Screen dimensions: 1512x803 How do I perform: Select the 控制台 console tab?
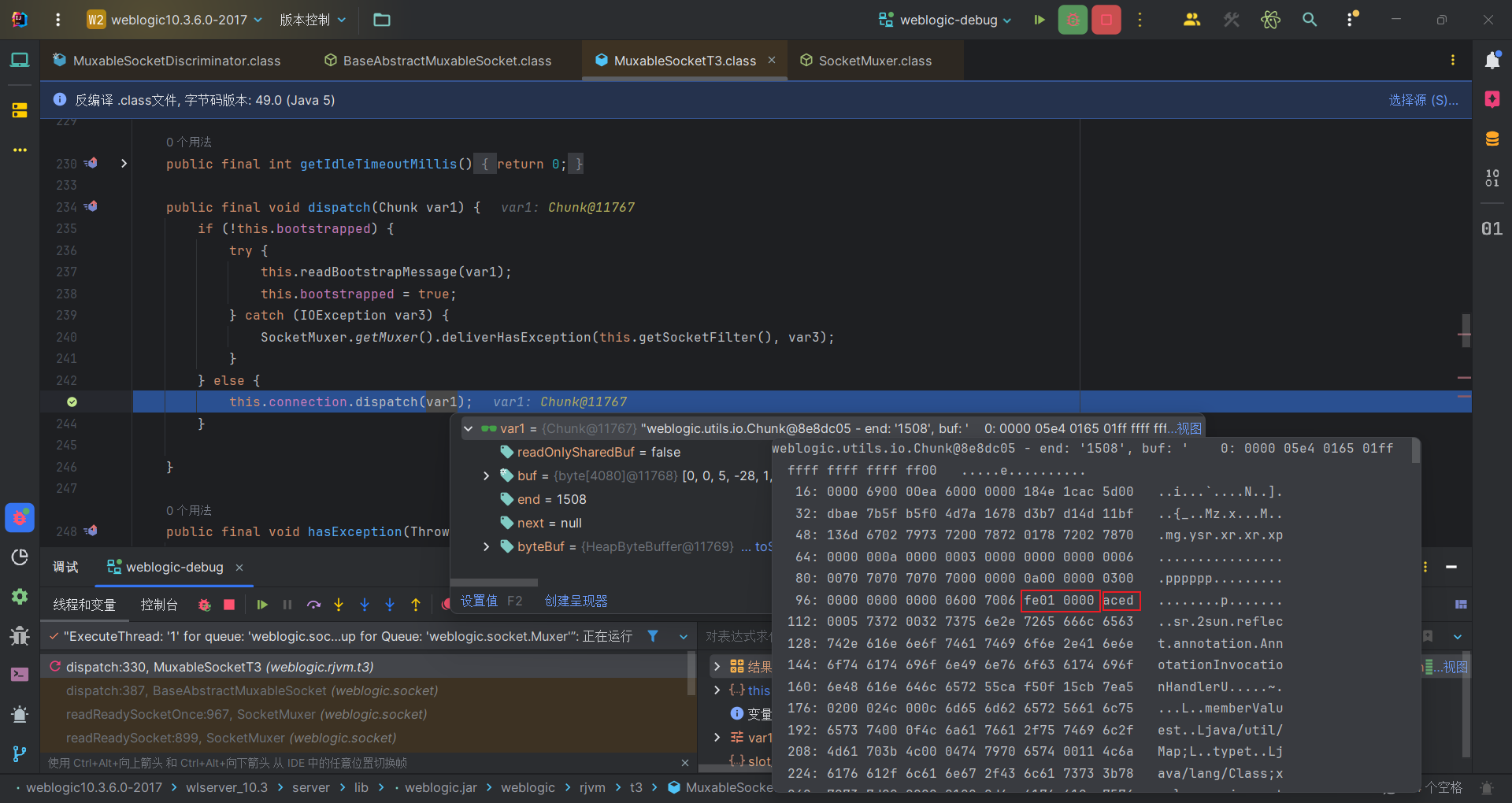click(x=158, y=605)
